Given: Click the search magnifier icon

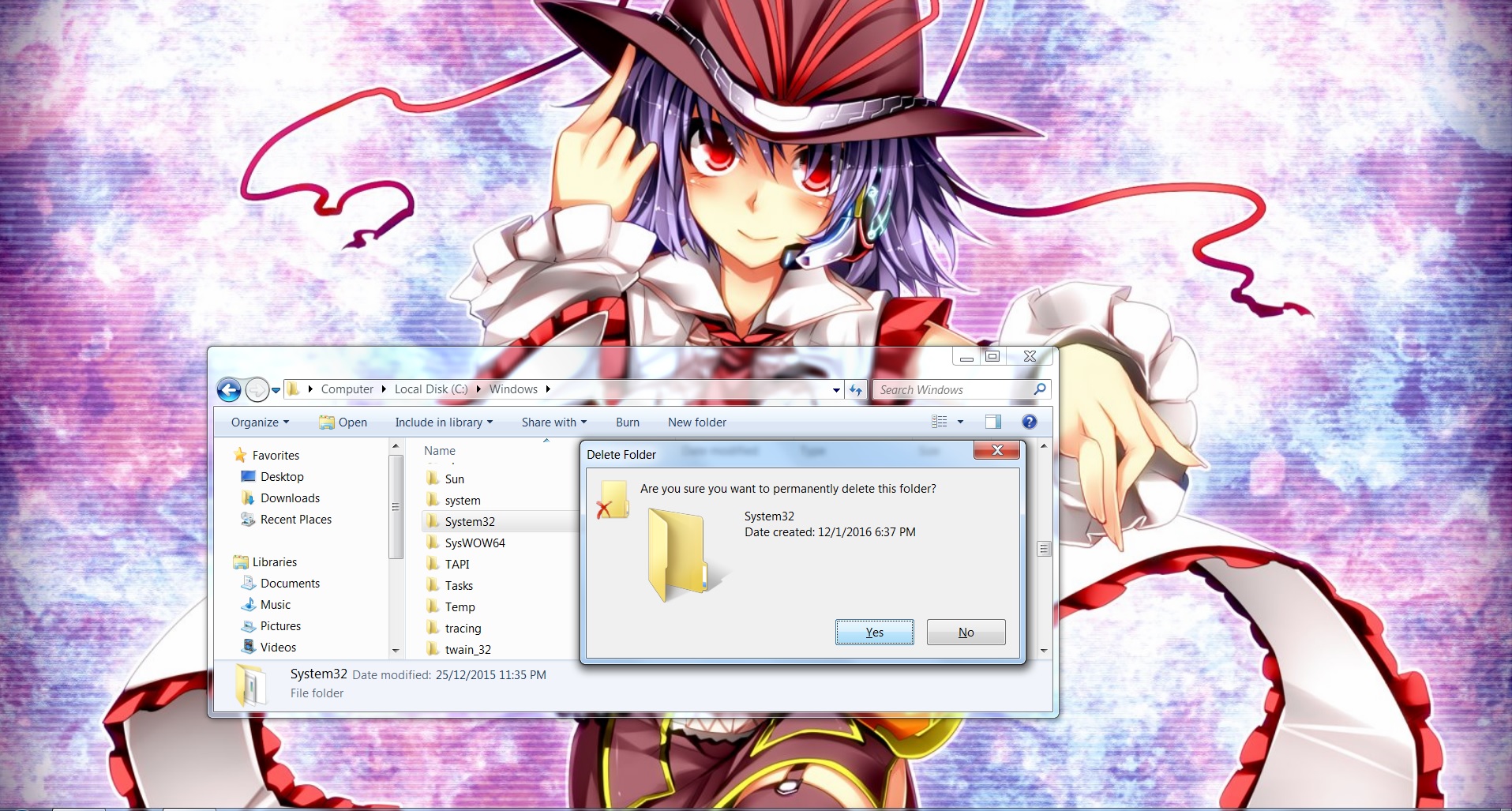Looking at the screenshot, I should (1040, 389).
